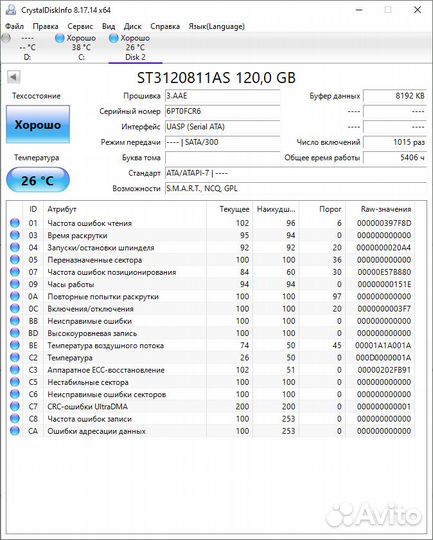The height and width of the screenshot is (540, 433).
Task: Click the Наихудшее column header
Action: click(276, 209)
